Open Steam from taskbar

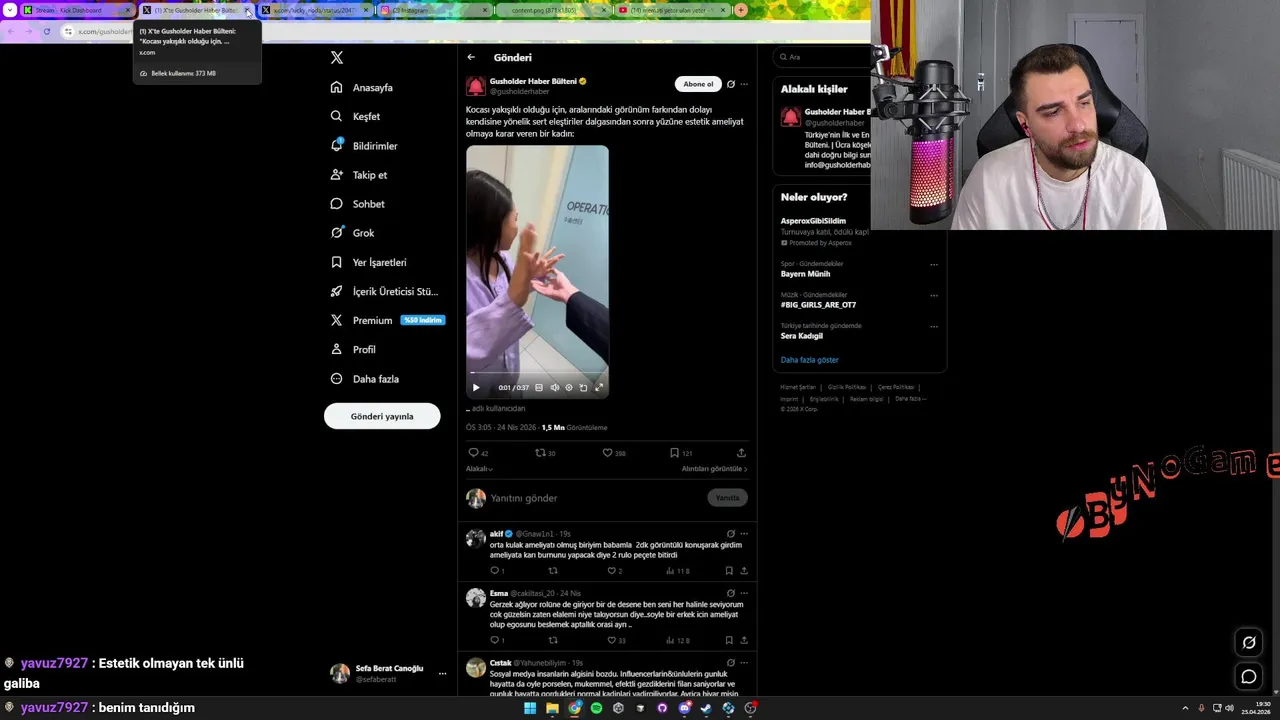tap(706, 708)
